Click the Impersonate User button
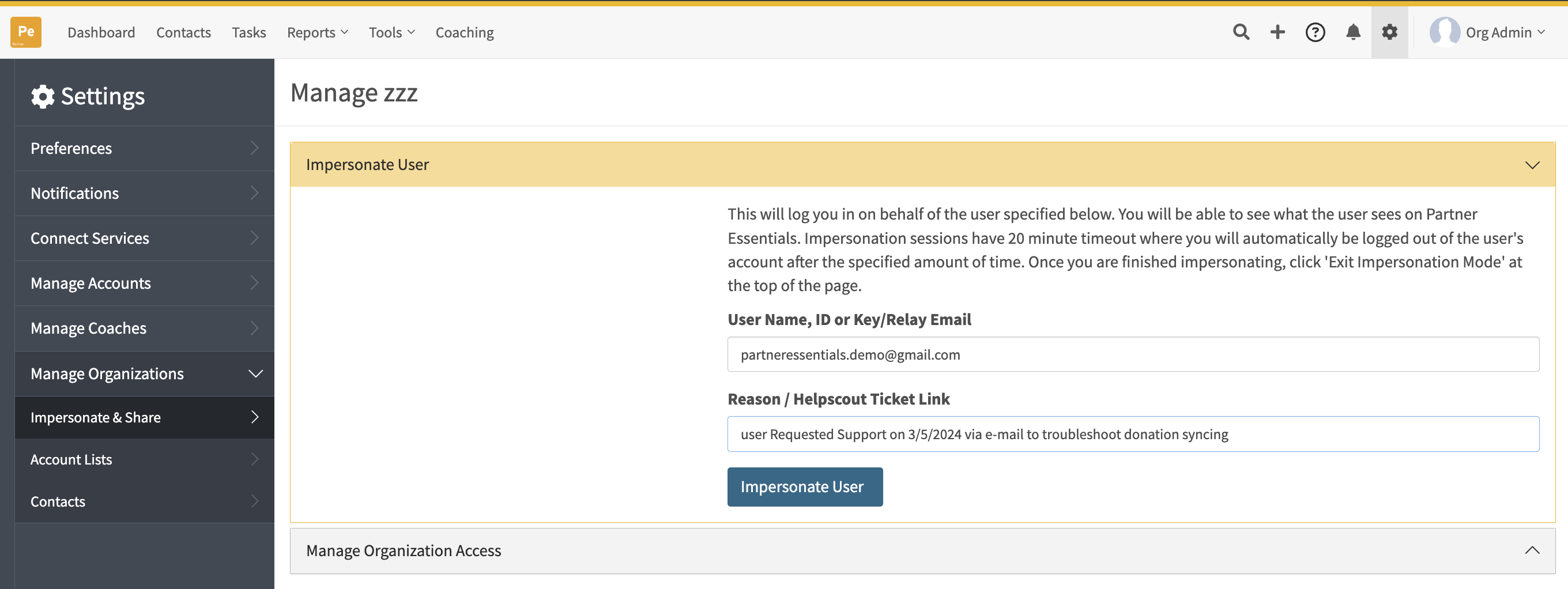Screen dimensions: 1568x589 pos(805,487)
